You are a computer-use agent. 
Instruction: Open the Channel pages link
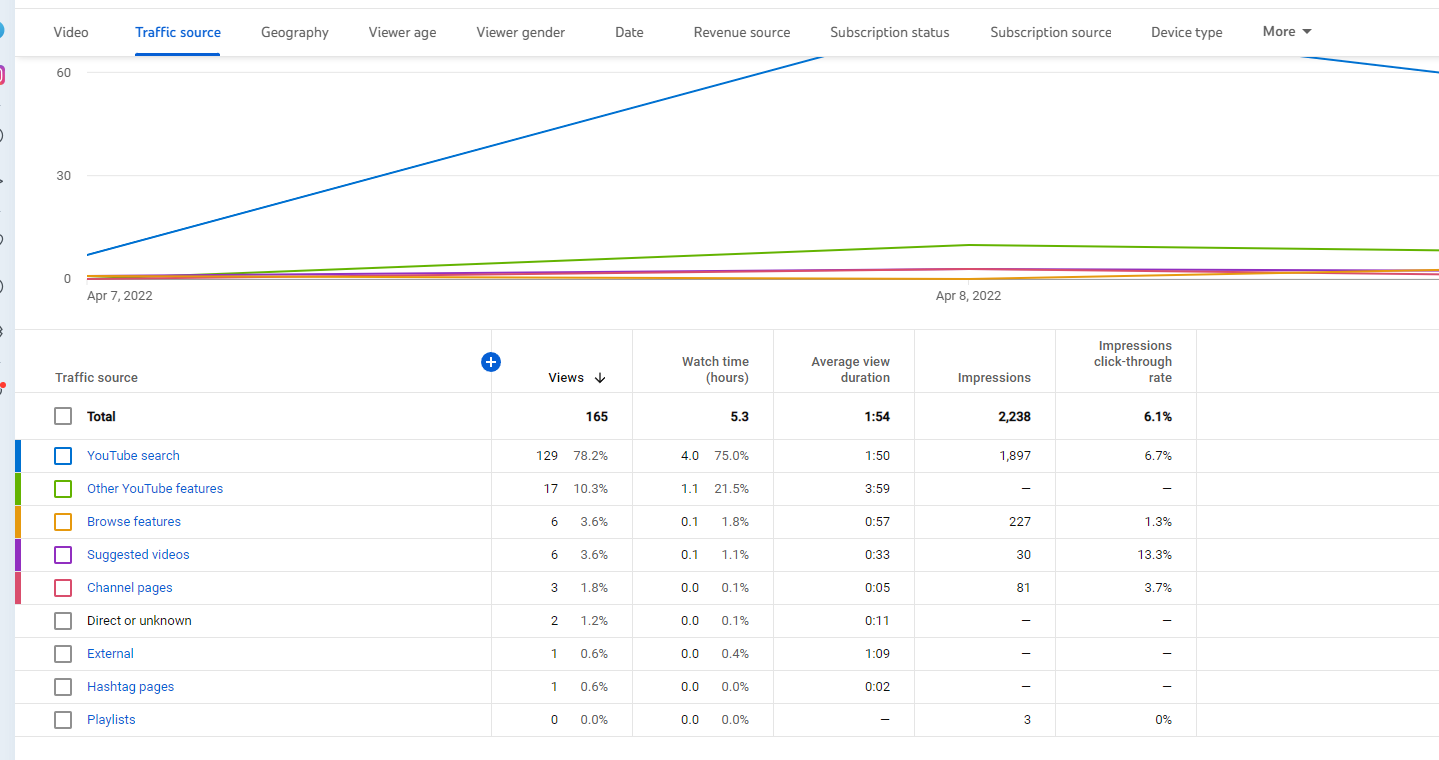pyautogui.click(x=130, y=587)
